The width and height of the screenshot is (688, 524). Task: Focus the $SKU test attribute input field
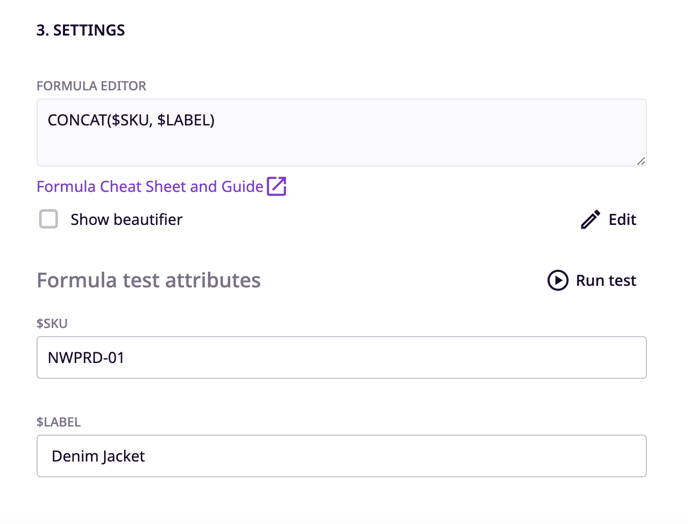pyautogui.click(x=341, y=357)
